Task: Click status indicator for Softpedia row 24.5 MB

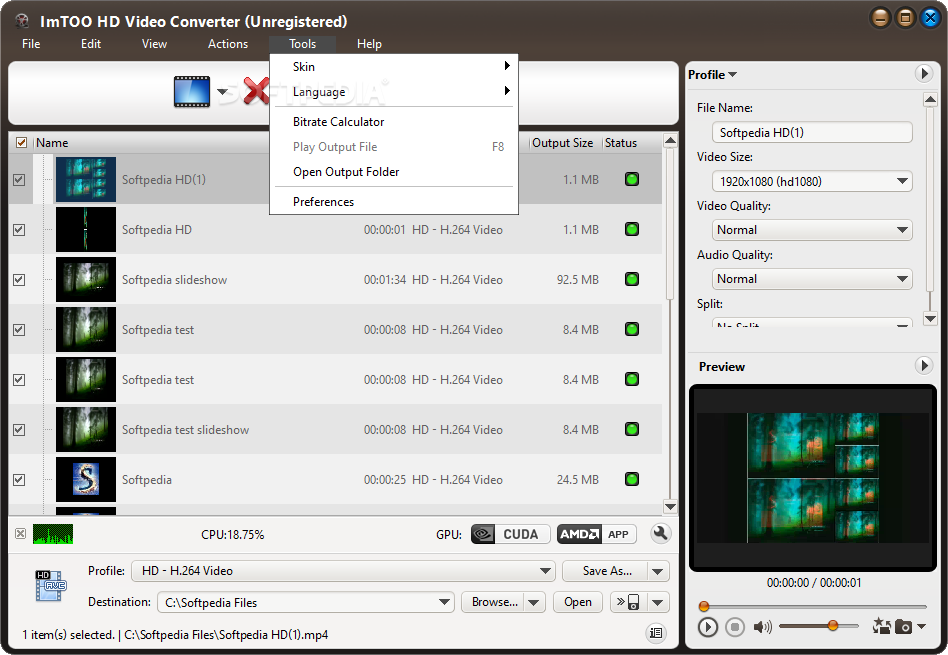Action: [632, 479]
